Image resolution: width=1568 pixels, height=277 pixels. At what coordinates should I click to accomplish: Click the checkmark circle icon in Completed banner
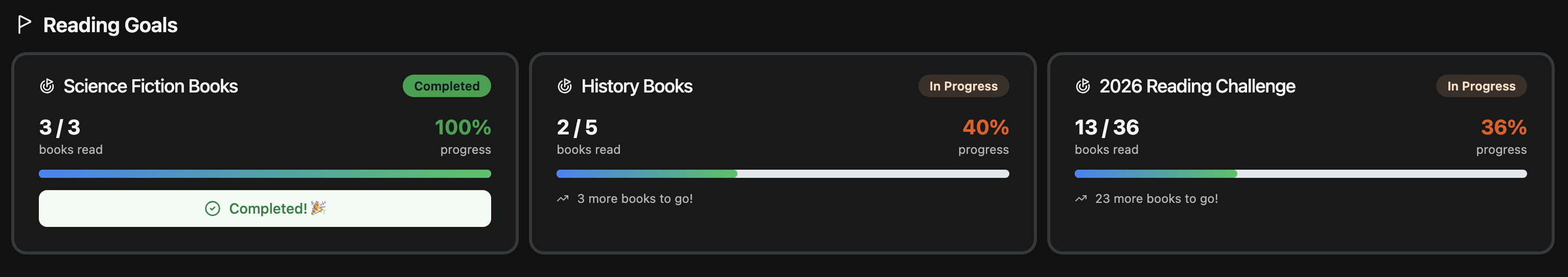click(213, 209)
